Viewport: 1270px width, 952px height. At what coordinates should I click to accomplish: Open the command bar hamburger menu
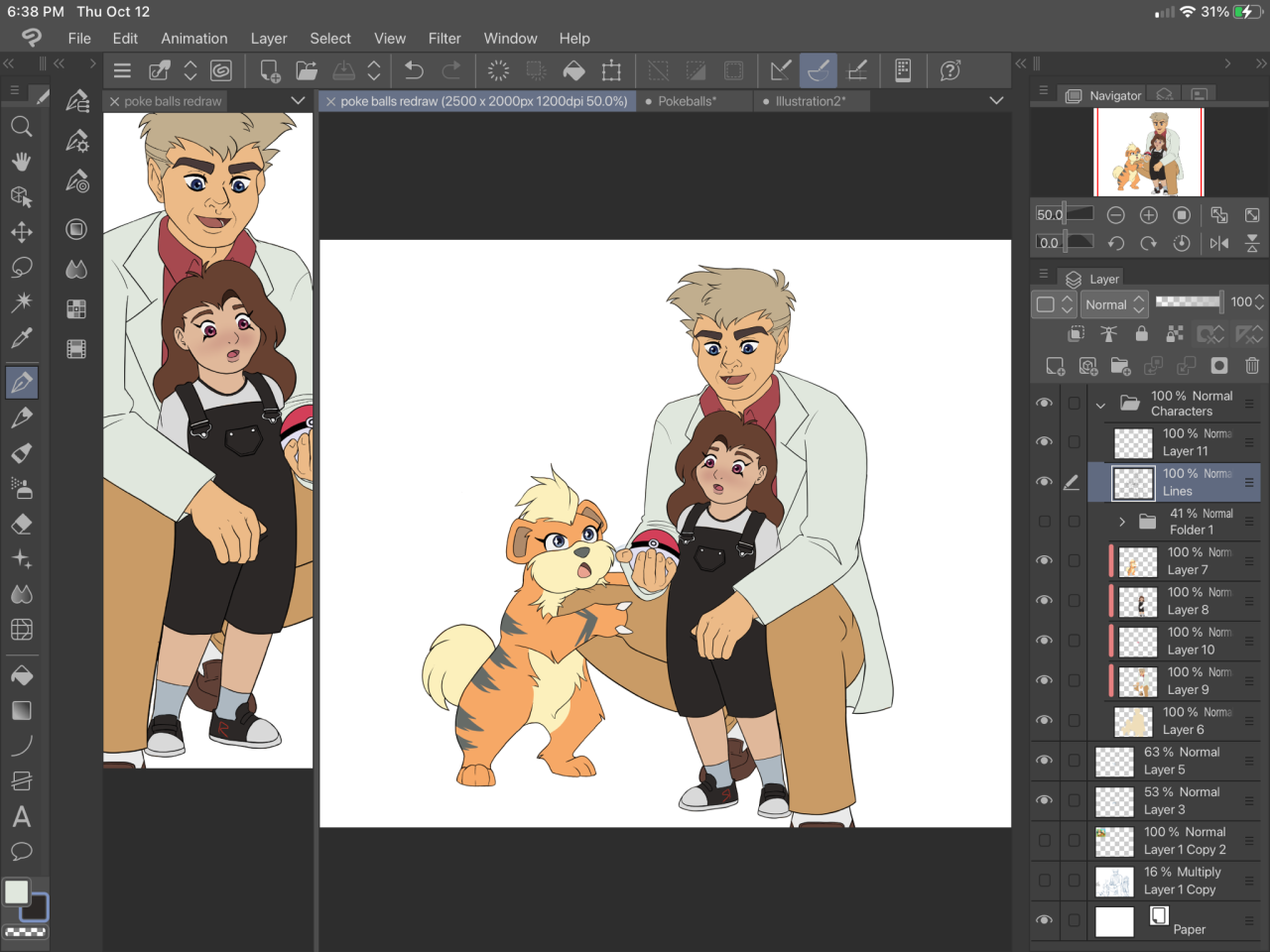point(123,70)
